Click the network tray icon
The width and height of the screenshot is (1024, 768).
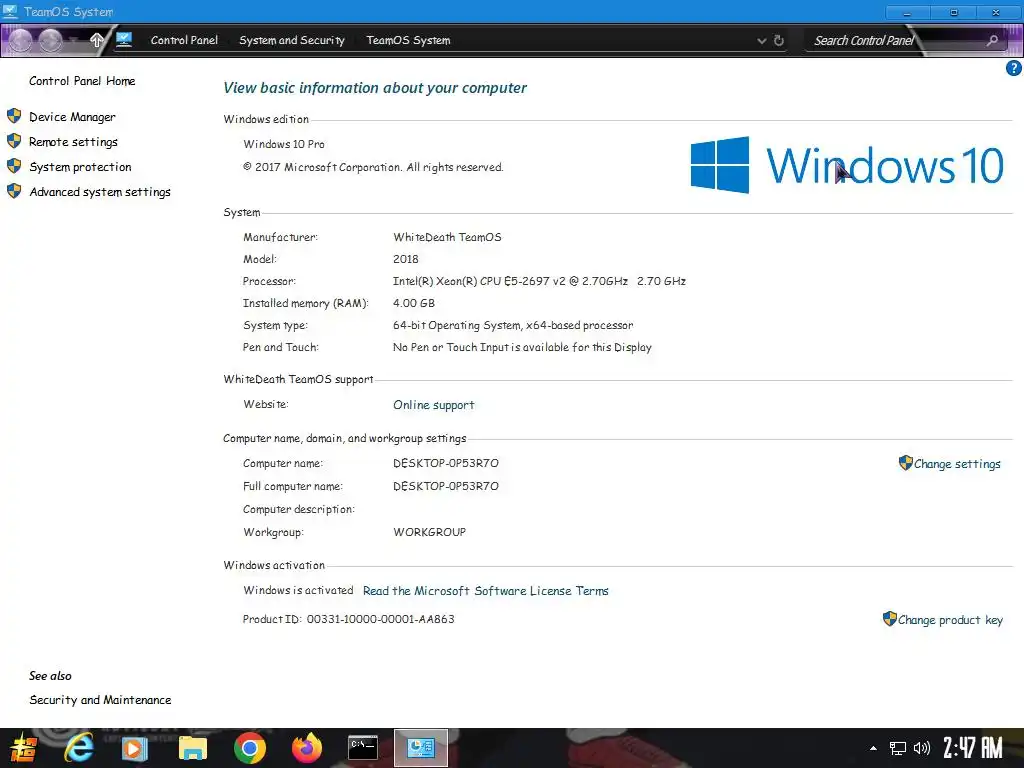pyautogui.click(x=898, y=748)
